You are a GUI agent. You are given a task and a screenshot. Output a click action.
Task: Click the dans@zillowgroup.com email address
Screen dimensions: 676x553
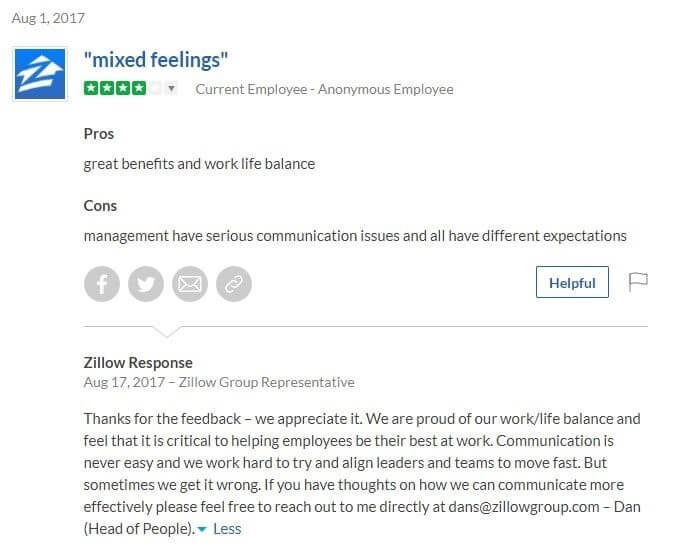pos(524,507)
